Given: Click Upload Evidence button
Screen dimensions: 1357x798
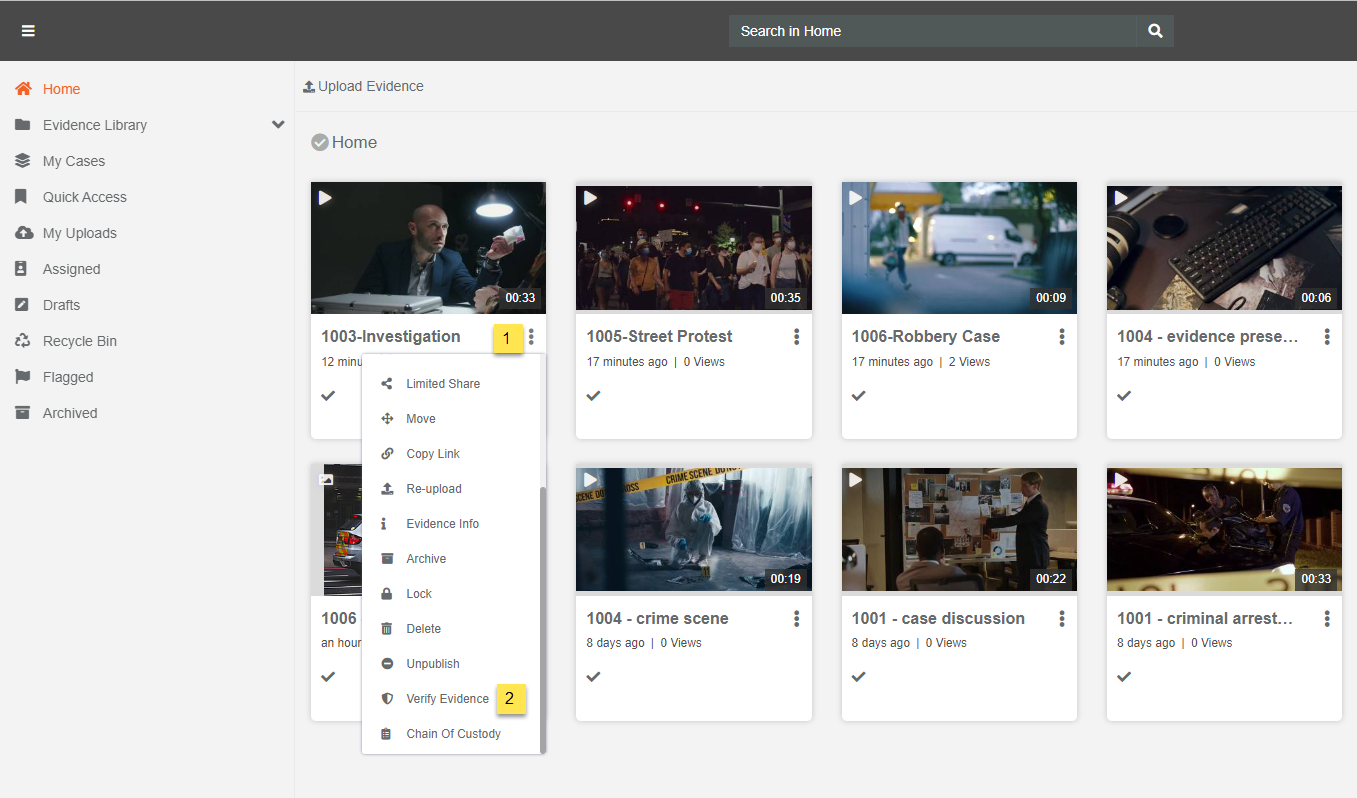Looking at the screenshot, I should click(x=363, y=86).
